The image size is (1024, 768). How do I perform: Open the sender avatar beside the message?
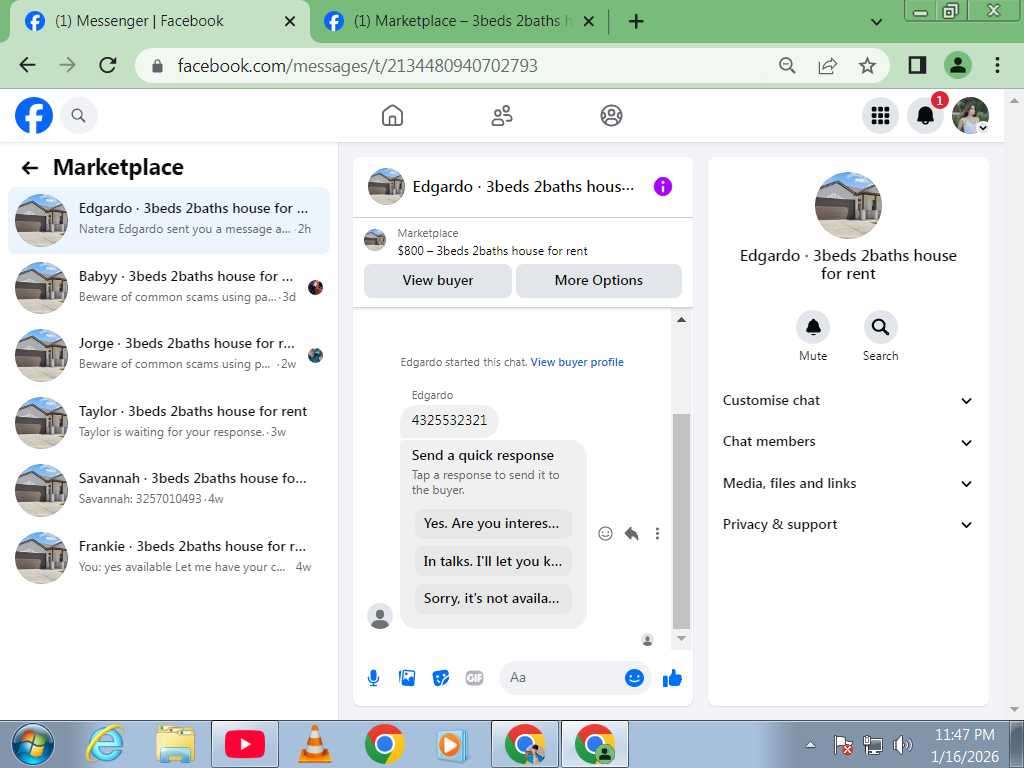tap(380, 616)
